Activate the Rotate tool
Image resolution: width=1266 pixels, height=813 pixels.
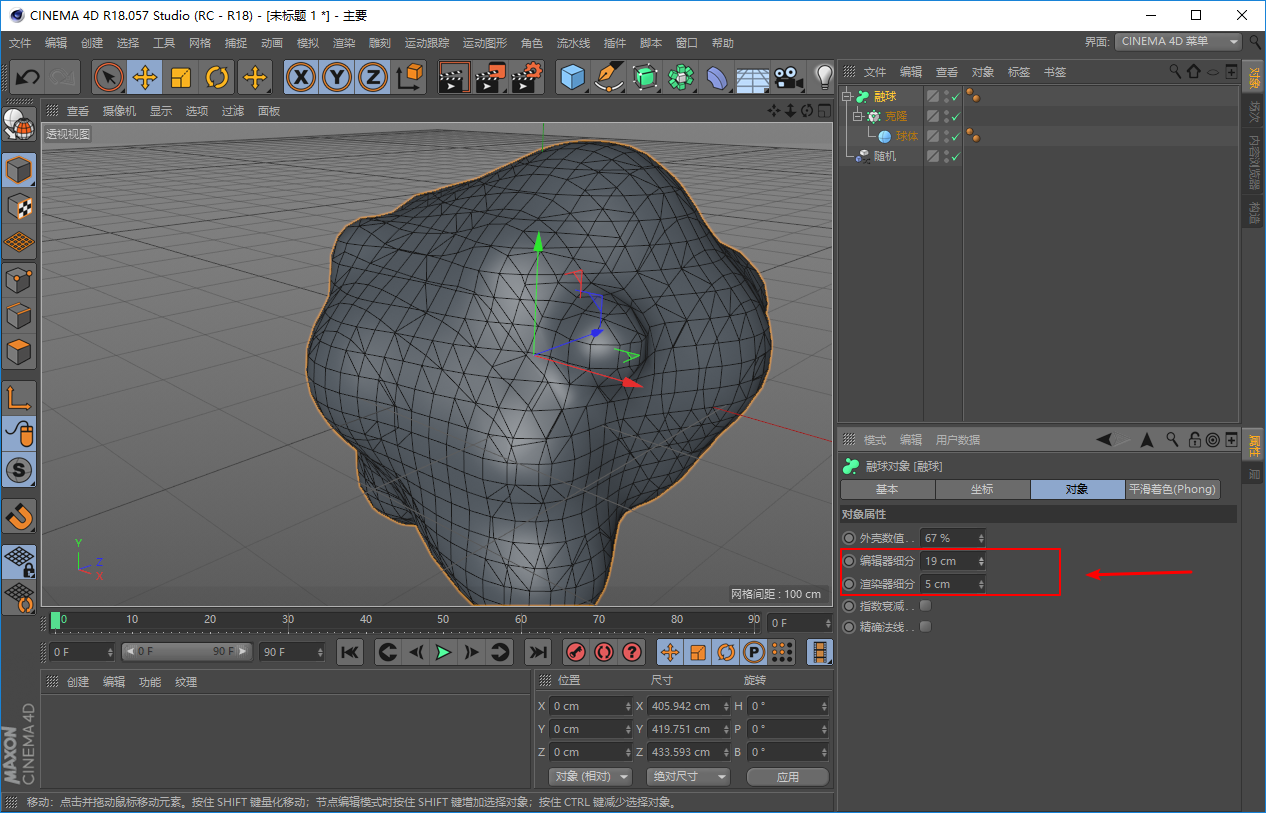(x=217, y=77)
